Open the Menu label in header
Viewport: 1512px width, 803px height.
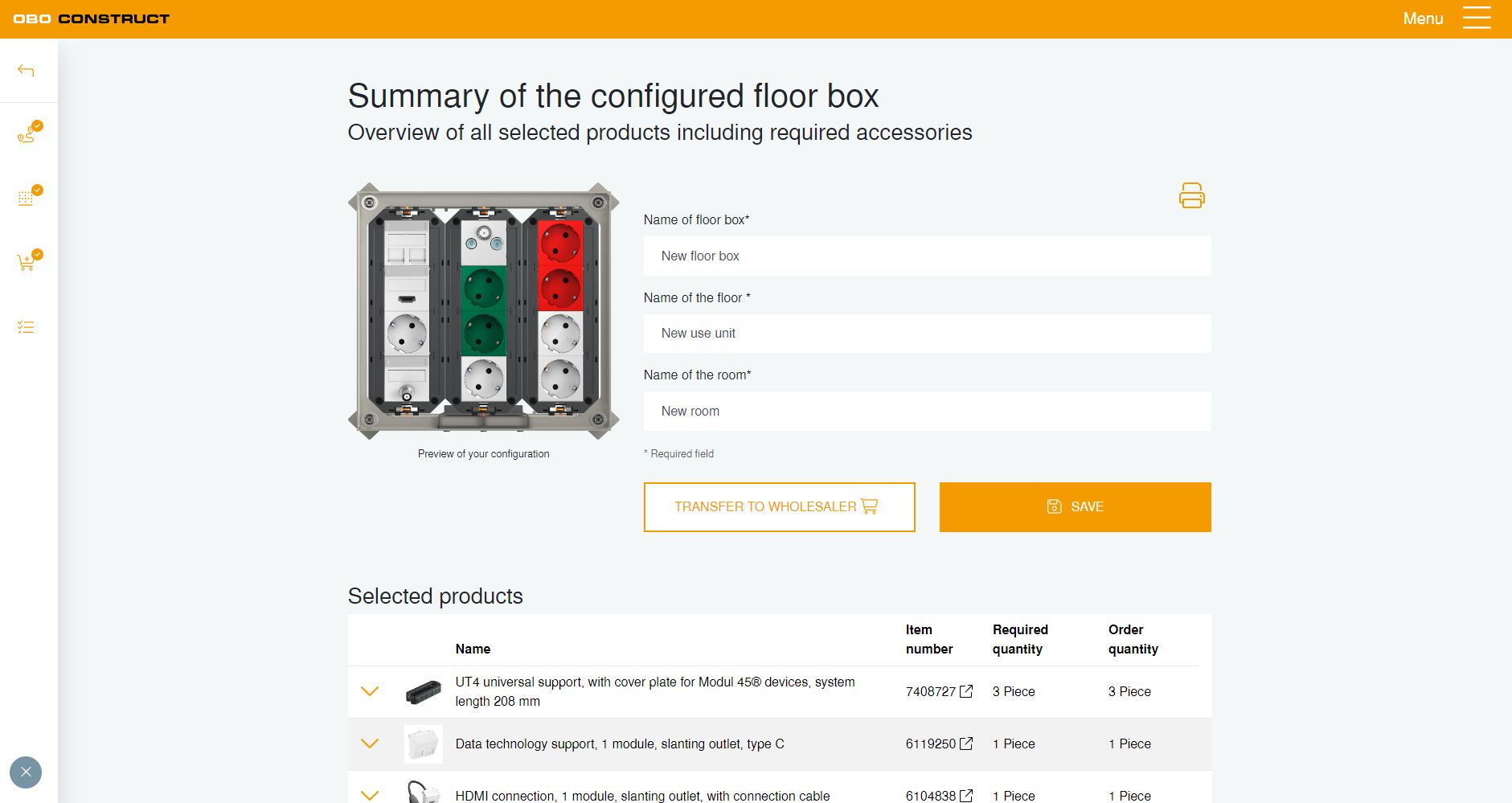coord(1423,18)
